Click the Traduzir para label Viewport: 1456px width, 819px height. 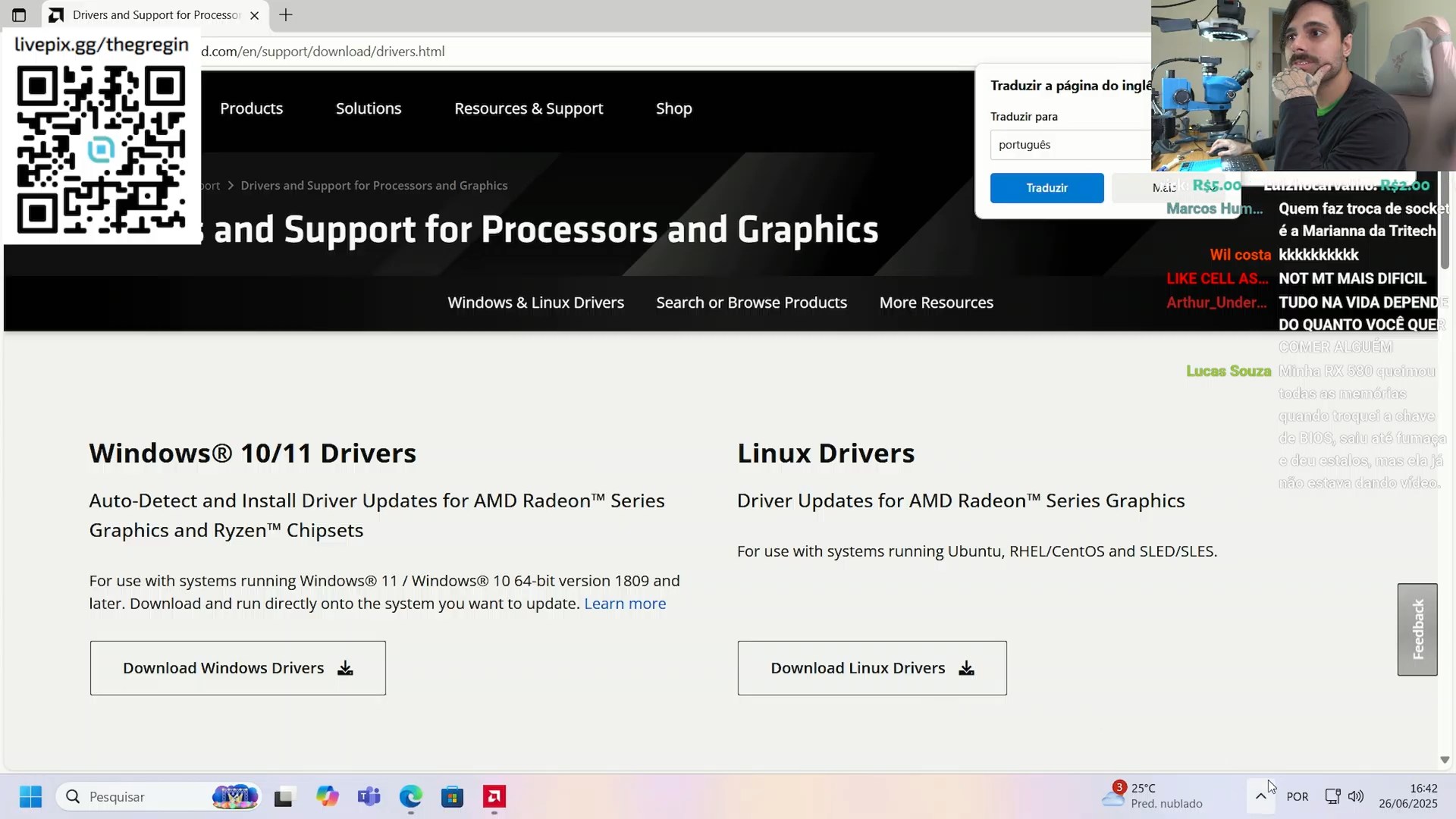coord(1024,117)
